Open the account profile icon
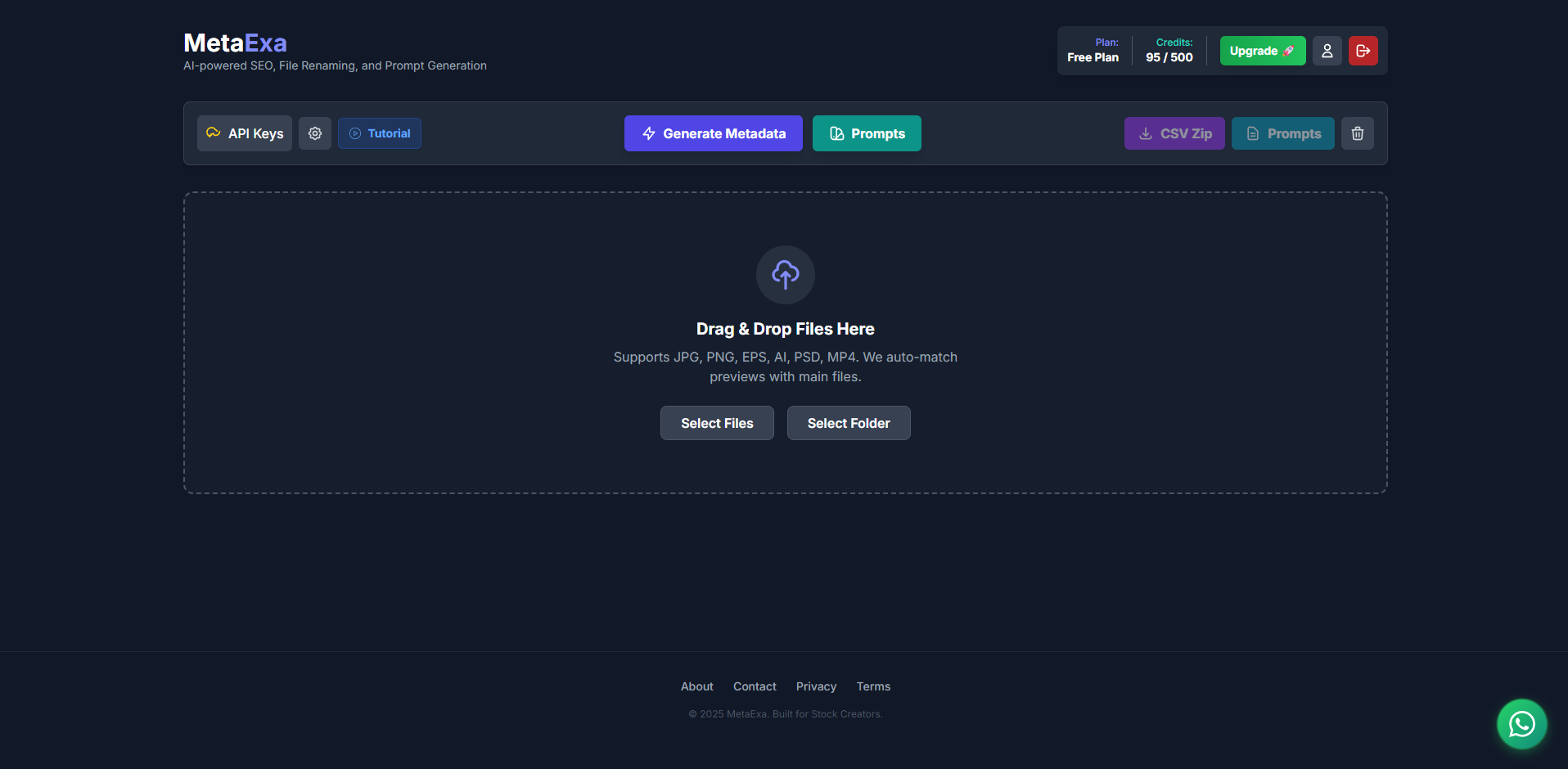This screenshot has height=769, width=1568. [x=1327, y=50]
